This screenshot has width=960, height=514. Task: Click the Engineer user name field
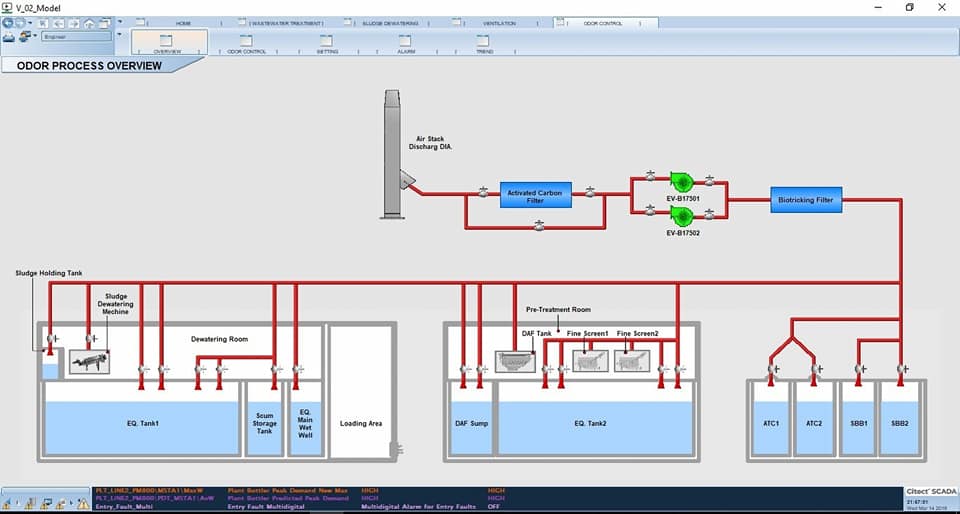pos(77,36)
